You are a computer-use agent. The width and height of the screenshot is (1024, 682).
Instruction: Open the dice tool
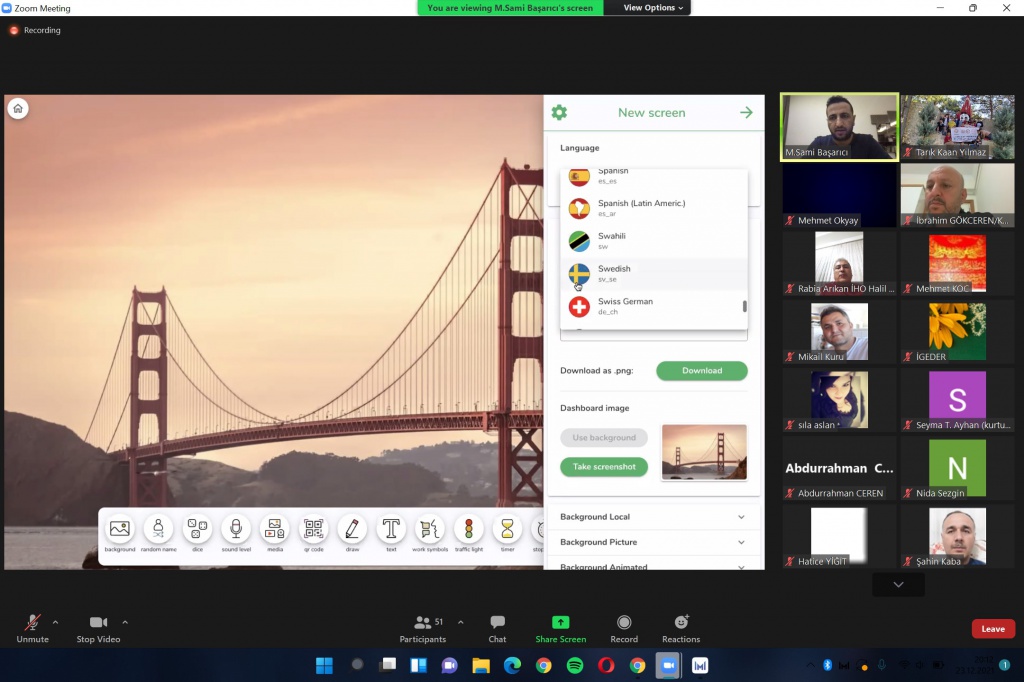tap(197, 529)
